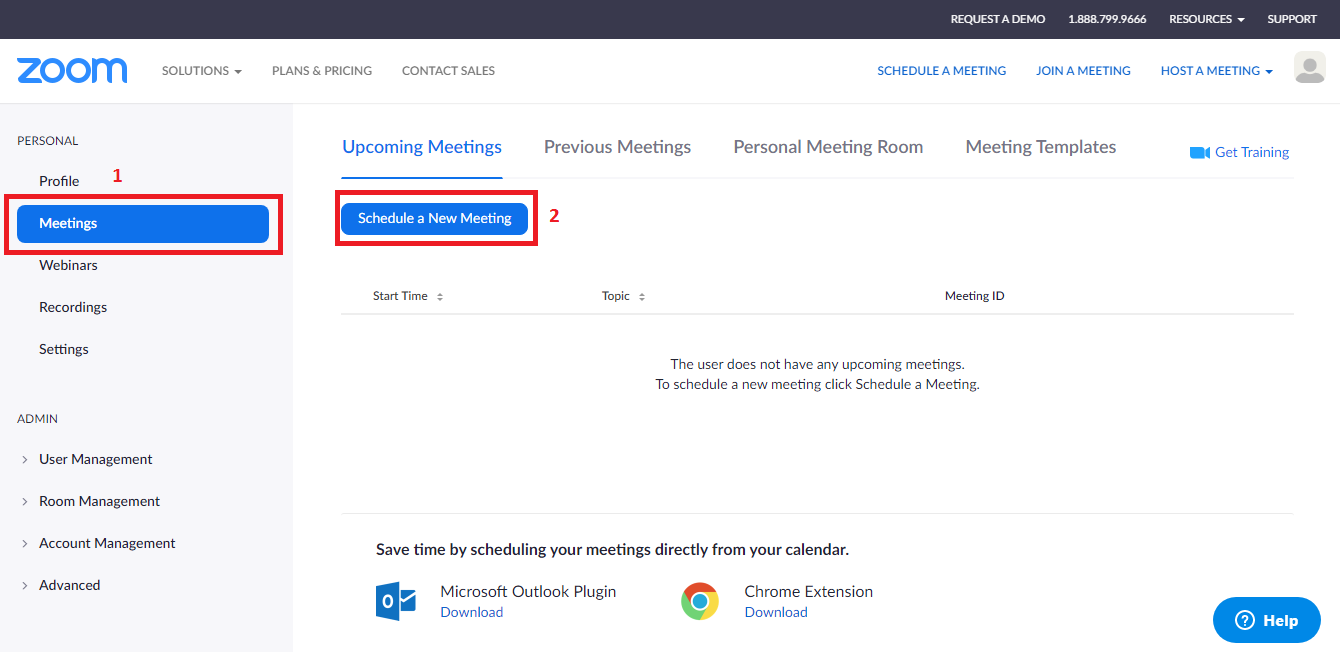The height and width of the screenshot is (652, 1340).
Task: Open the Help chat button
Action: [1267, 620]
